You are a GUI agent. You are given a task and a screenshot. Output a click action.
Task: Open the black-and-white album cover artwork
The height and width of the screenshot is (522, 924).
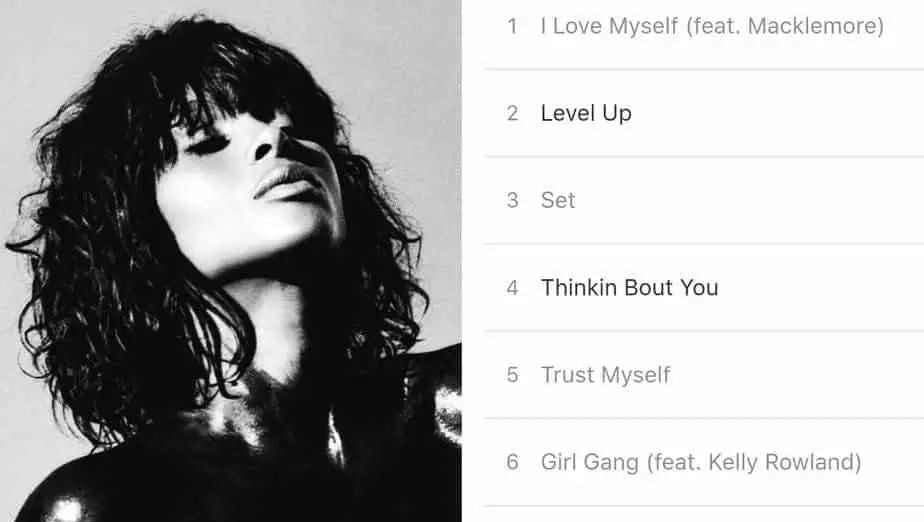pos(230,261)
